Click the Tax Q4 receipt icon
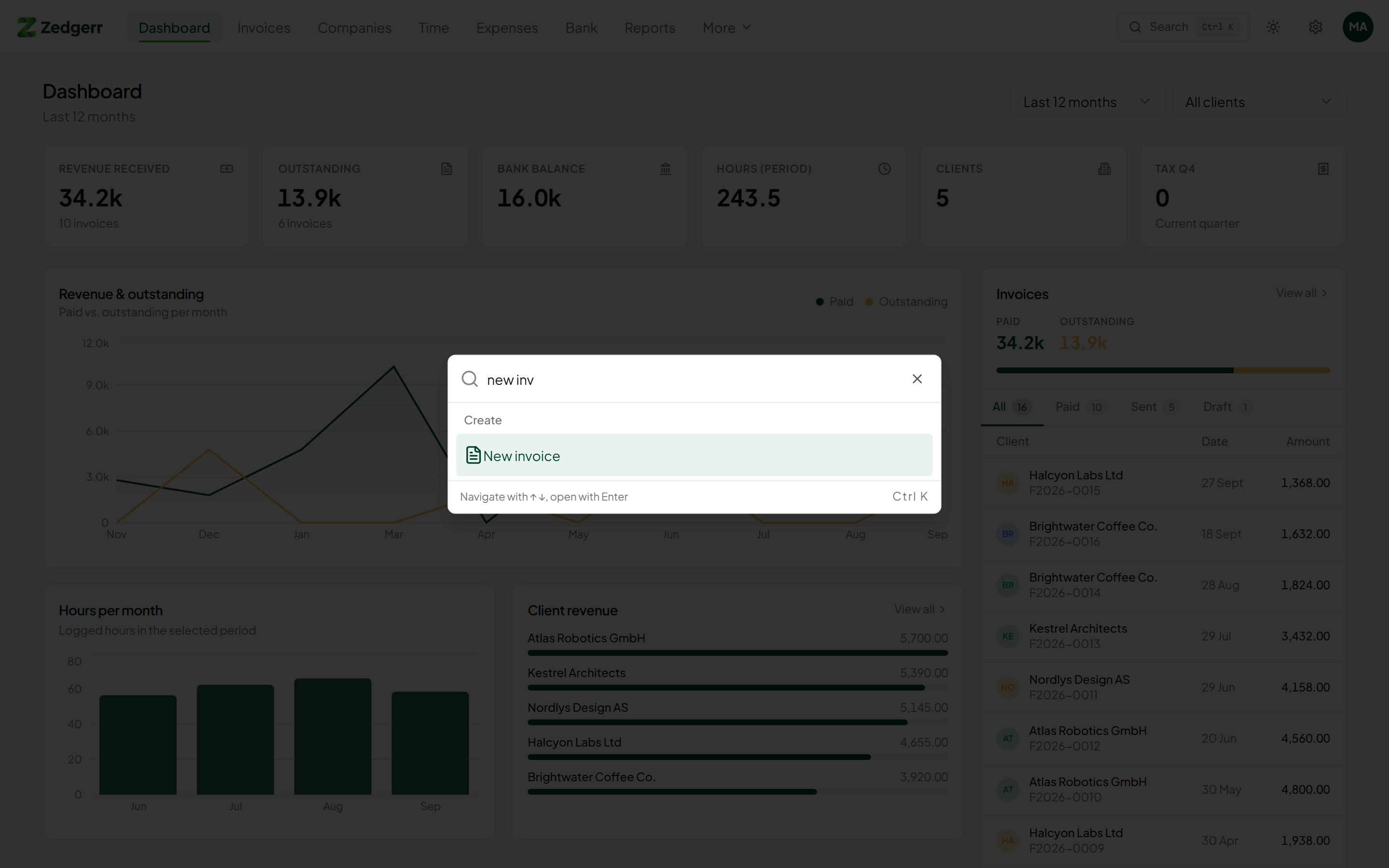Viewport: 1389px width, 868px height. [x=1323, y=169]
